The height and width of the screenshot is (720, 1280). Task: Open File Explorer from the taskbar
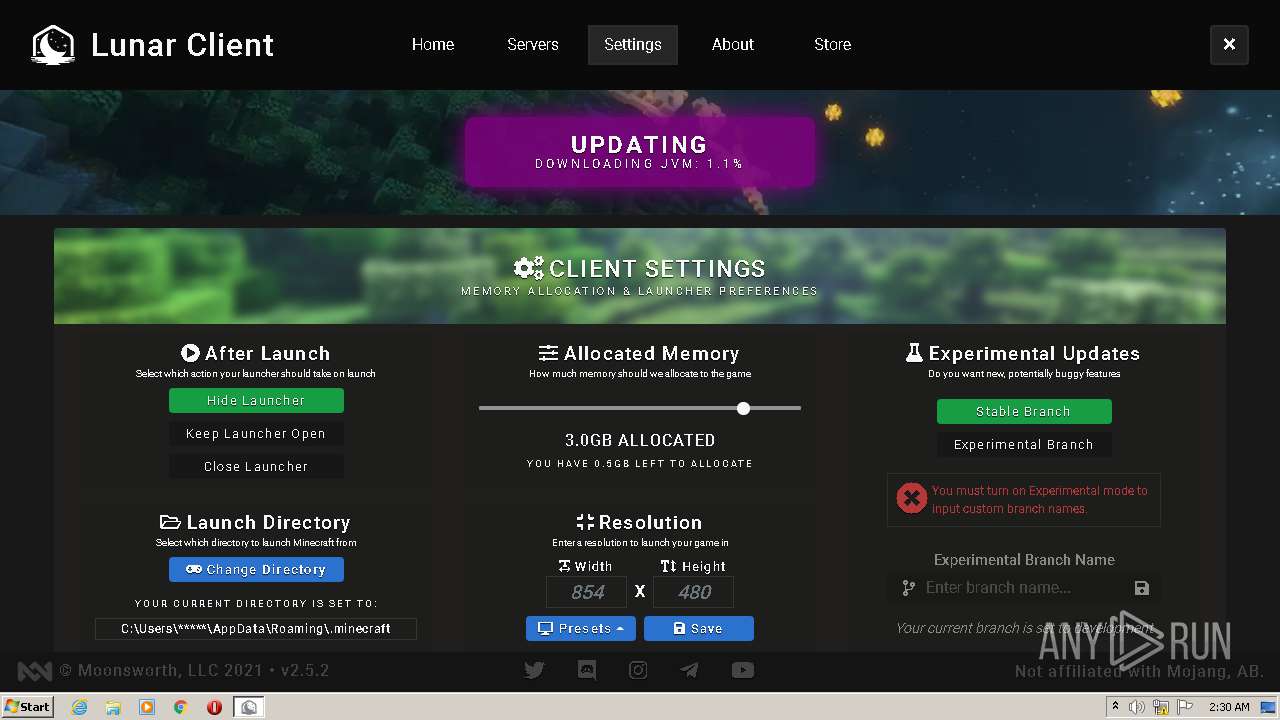click(113, 707)
